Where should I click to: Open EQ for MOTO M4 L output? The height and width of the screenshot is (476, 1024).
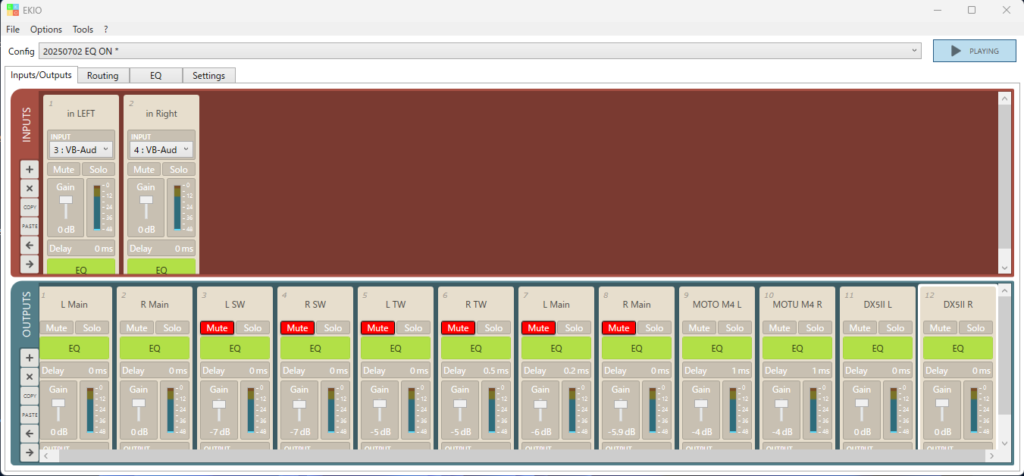pos(717,349)
